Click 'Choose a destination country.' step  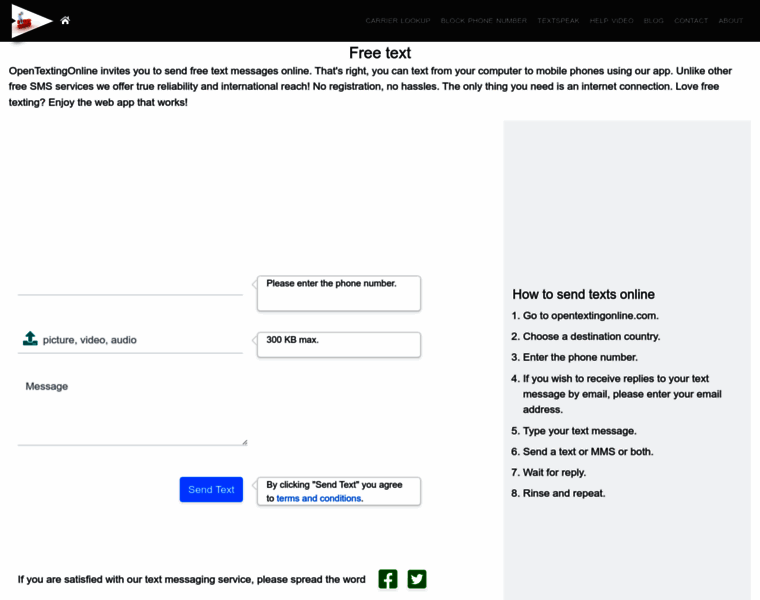591,337
